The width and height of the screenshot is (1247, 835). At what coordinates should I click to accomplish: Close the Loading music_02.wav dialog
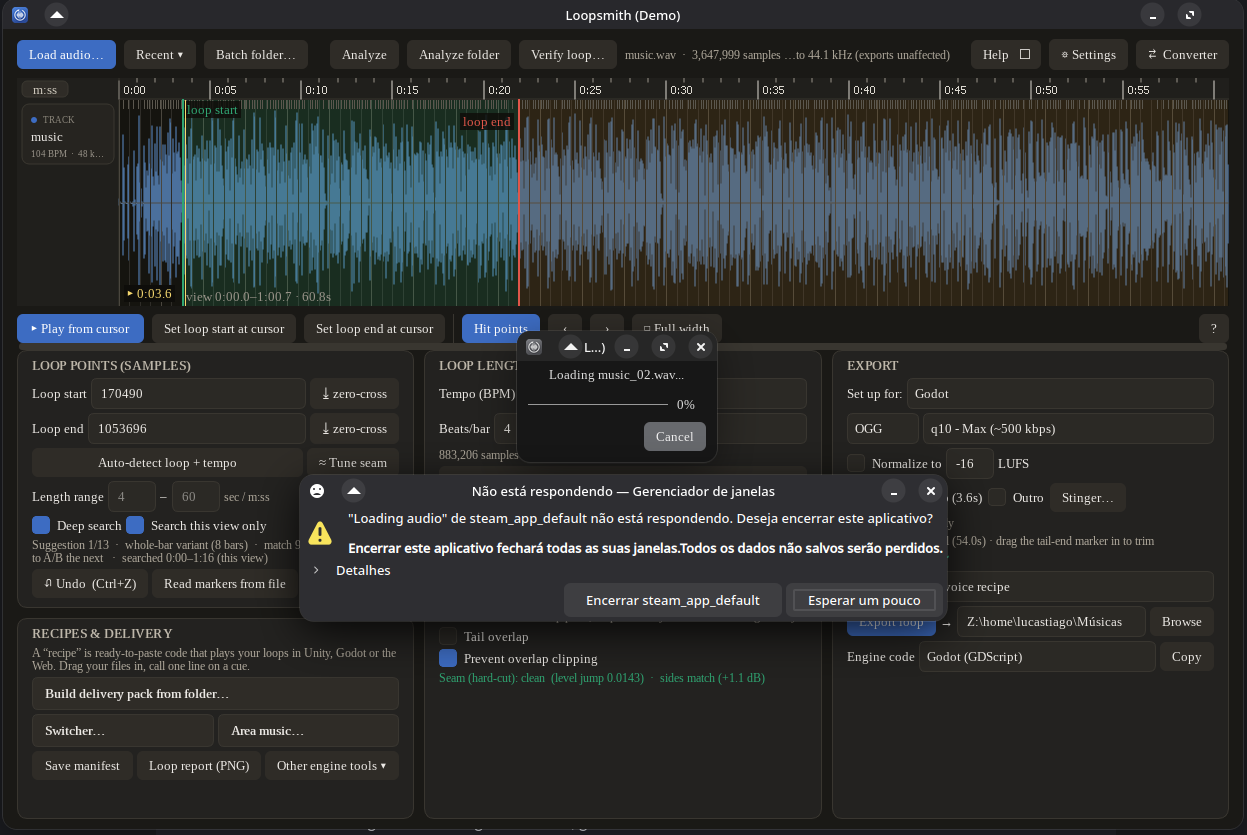[x=700, y=347]
